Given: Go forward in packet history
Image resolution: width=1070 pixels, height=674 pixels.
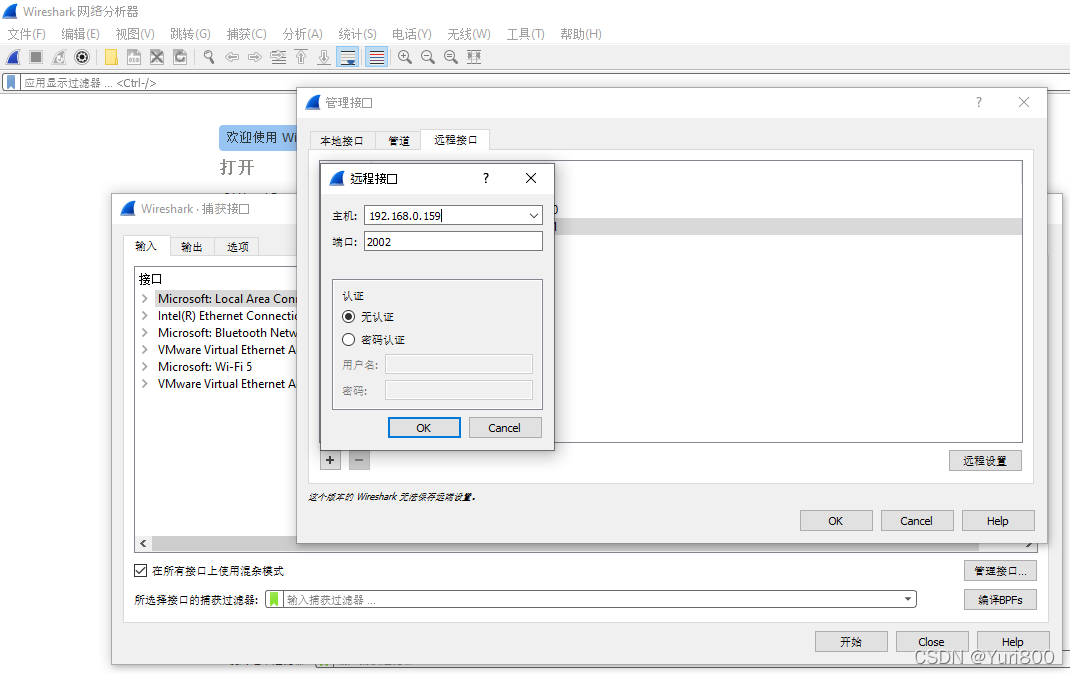Looking at the screenshot, I should coord(255,57).
